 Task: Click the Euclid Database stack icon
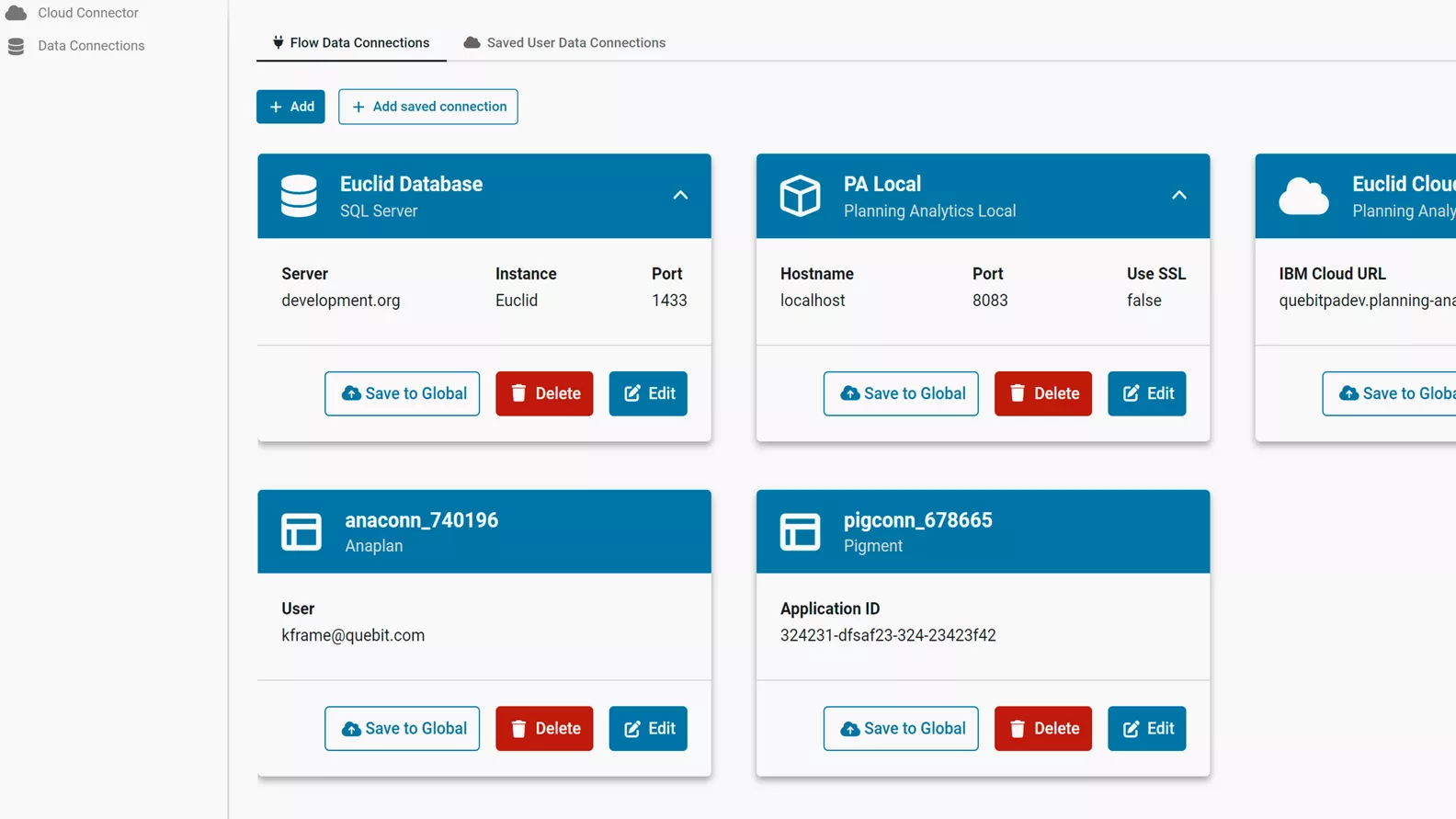[x=299, y=196]
